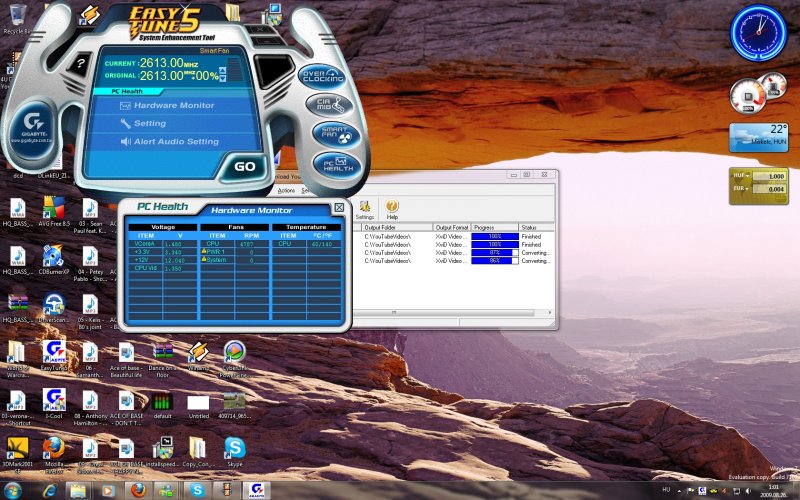The height and width of the screenshot is (500, 800).
Task: Click the PWR 1 fan warning entry
Action: coord(235,252)
